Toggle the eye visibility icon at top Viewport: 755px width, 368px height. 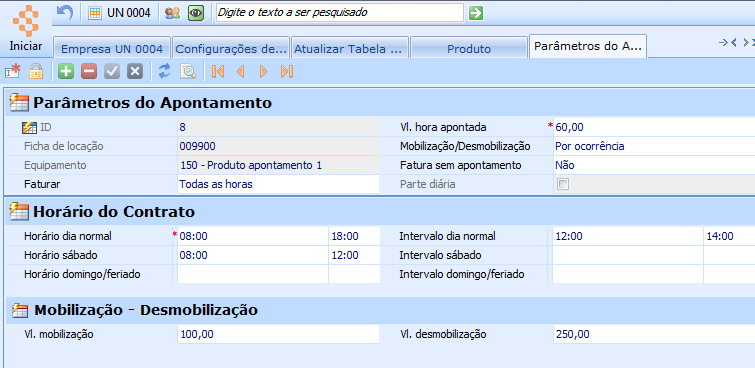(196, 13)
